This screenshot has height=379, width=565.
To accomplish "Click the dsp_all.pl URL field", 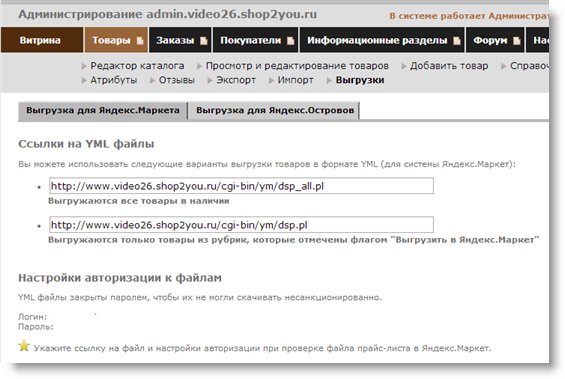I will pyautogui.click(x=241, y=186).
